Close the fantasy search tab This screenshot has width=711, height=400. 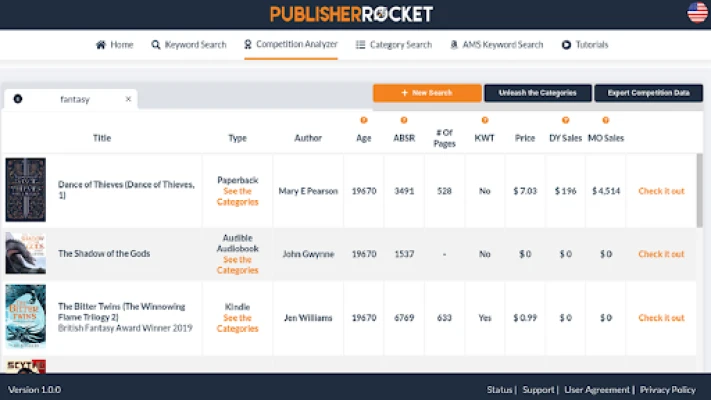[128, 99]
